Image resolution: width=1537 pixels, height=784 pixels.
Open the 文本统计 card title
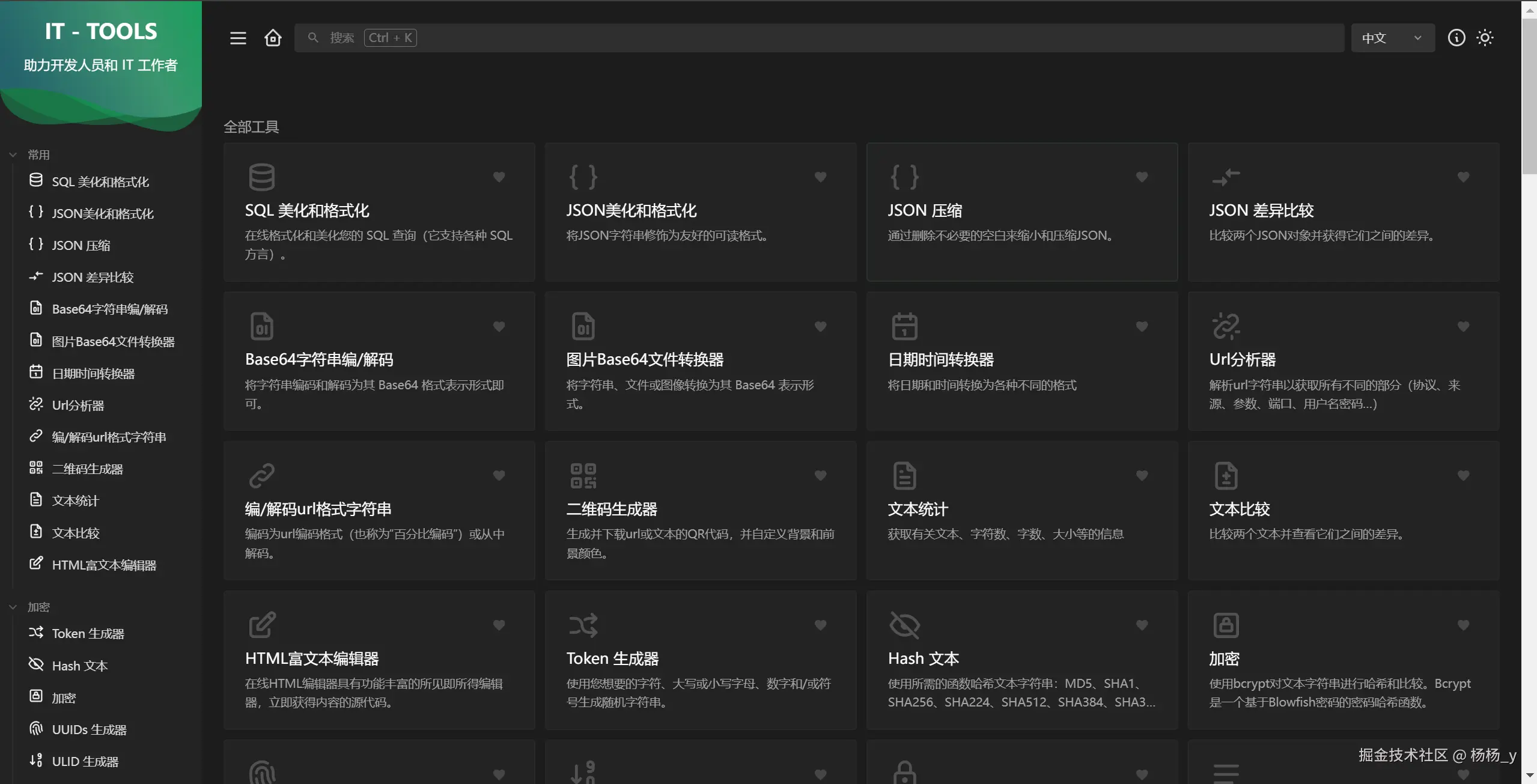pos(918,509)
